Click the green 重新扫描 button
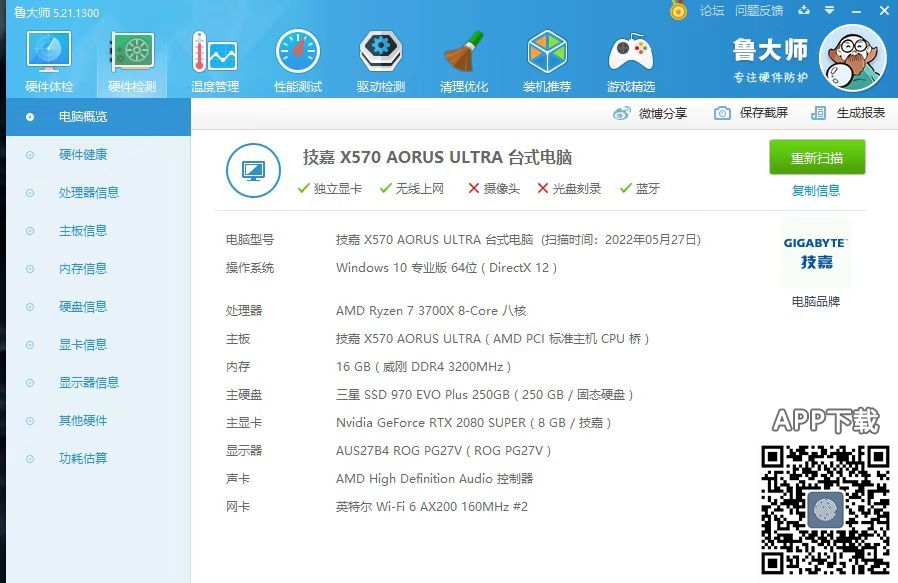 pos(816,158)
